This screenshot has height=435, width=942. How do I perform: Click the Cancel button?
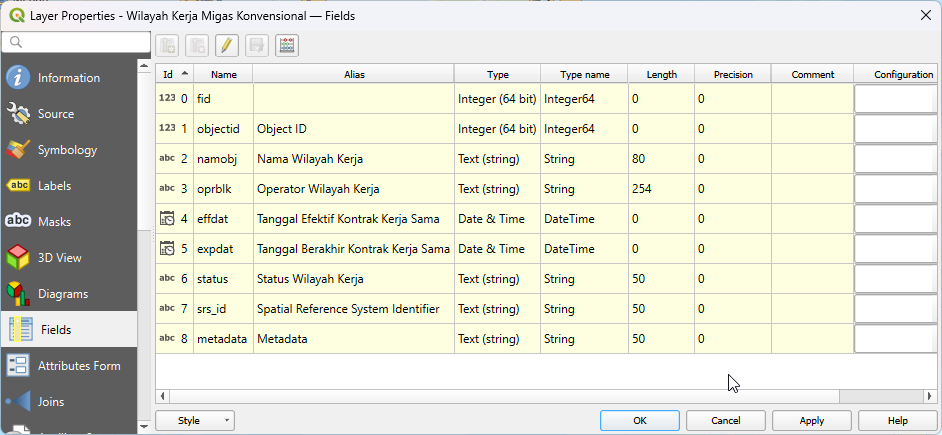point(725,421)
